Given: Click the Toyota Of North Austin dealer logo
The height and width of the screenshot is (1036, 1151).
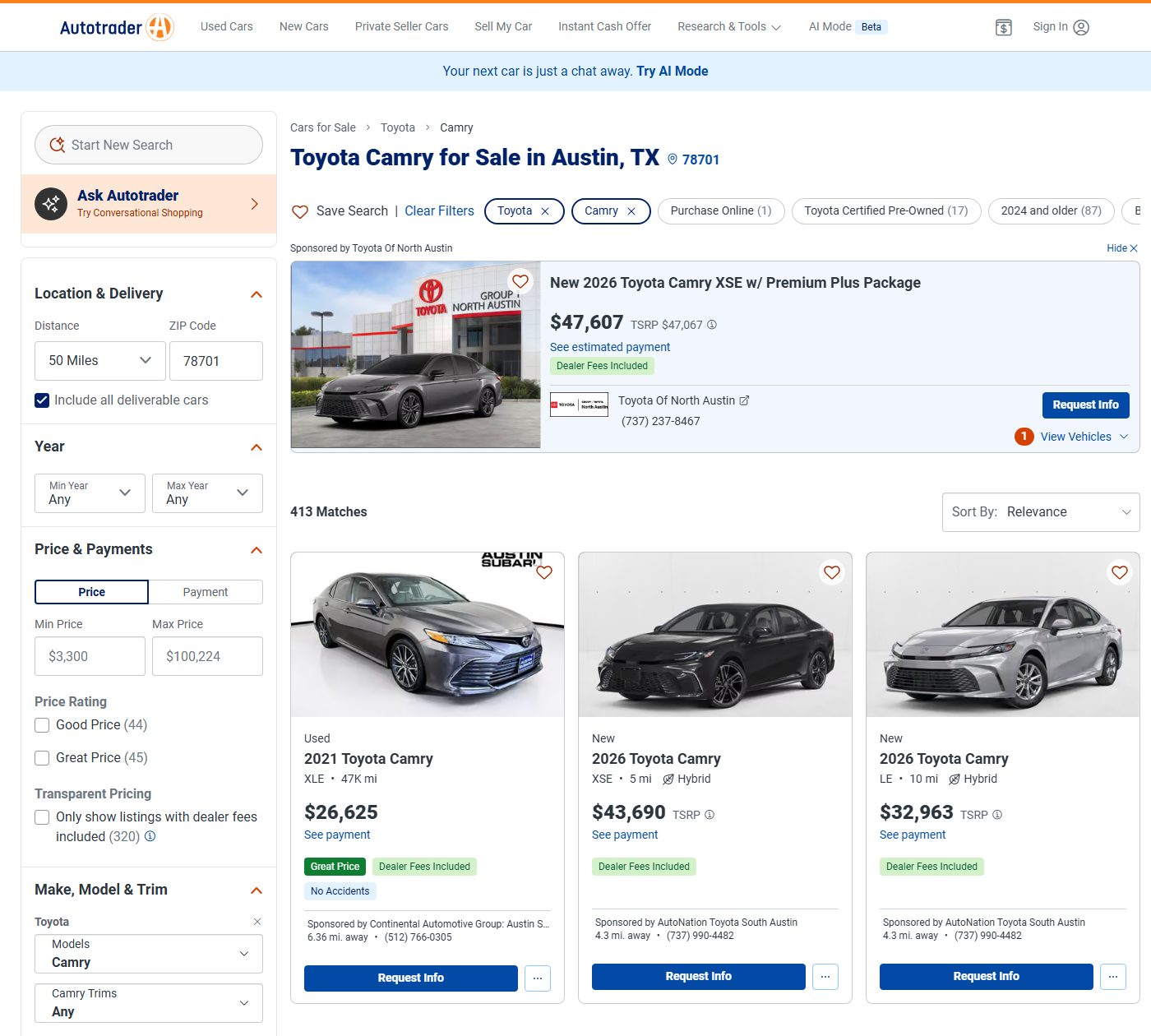Looking at the screenshot, I should tap(580, 405).
